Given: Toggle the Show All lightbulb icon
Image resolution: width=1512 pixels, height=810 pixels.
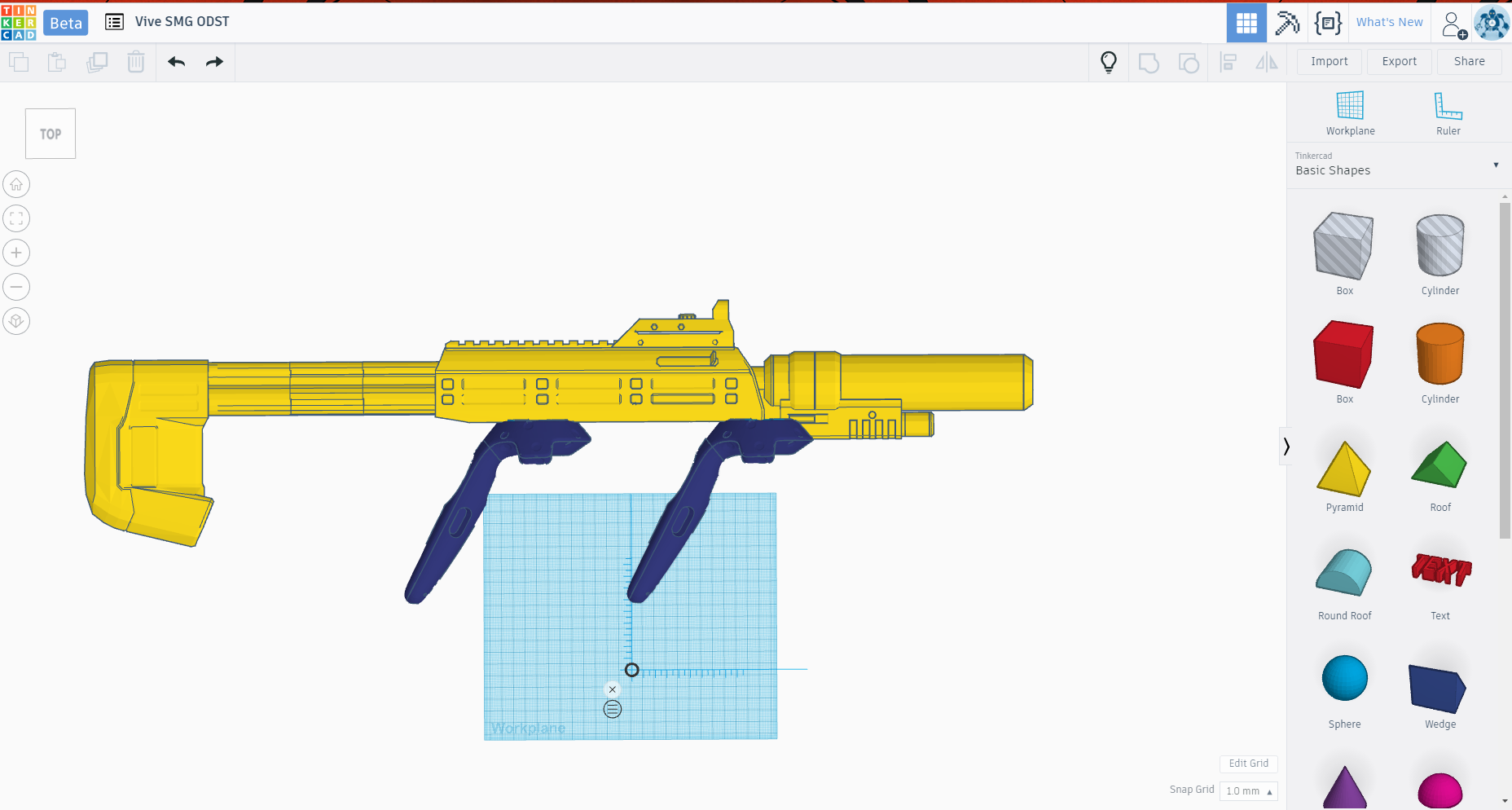Looking at the screenshot, I should point(1109,62).
